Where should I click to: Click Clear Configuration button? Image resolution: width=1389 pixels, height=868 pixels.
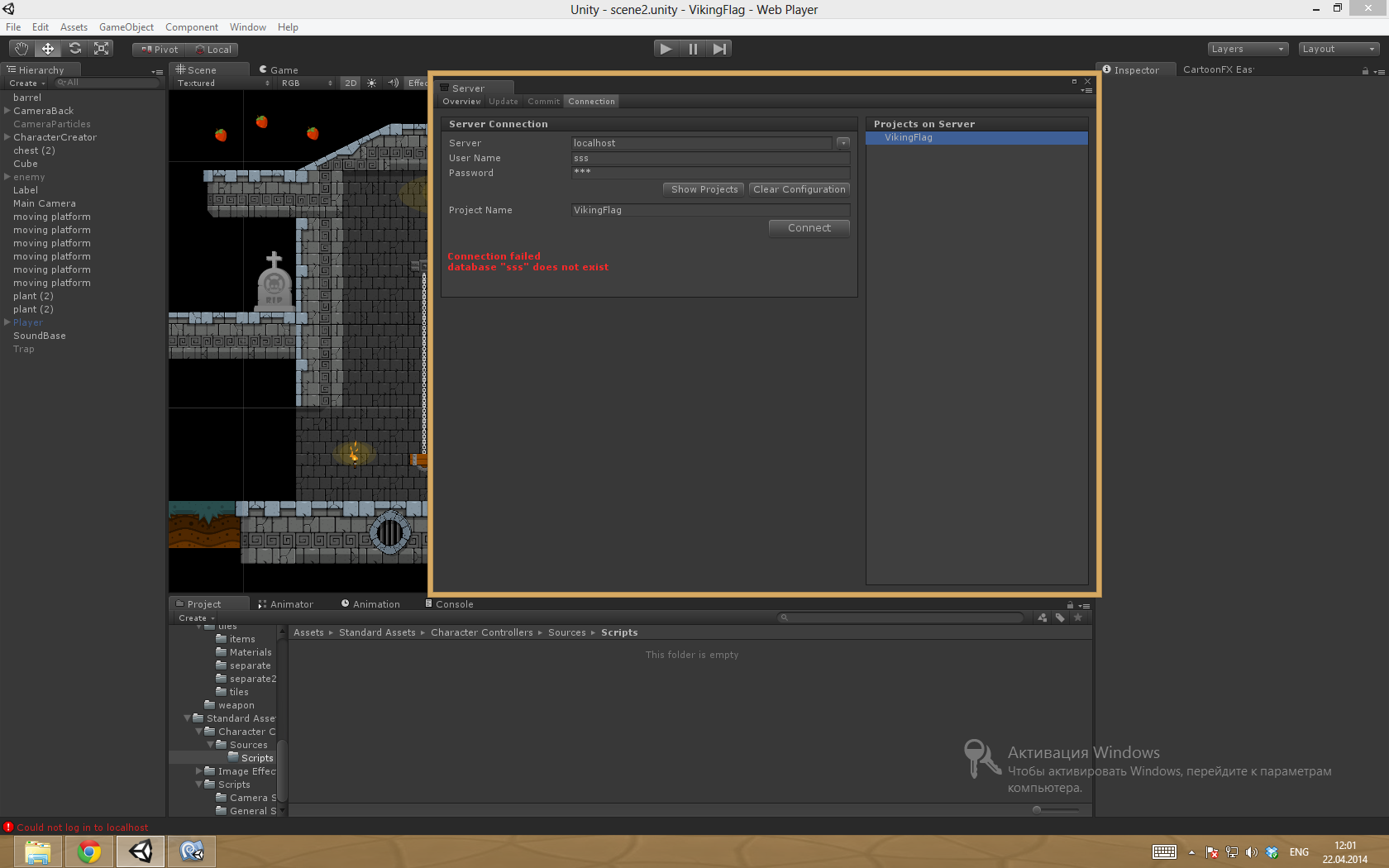coord(800,189)
